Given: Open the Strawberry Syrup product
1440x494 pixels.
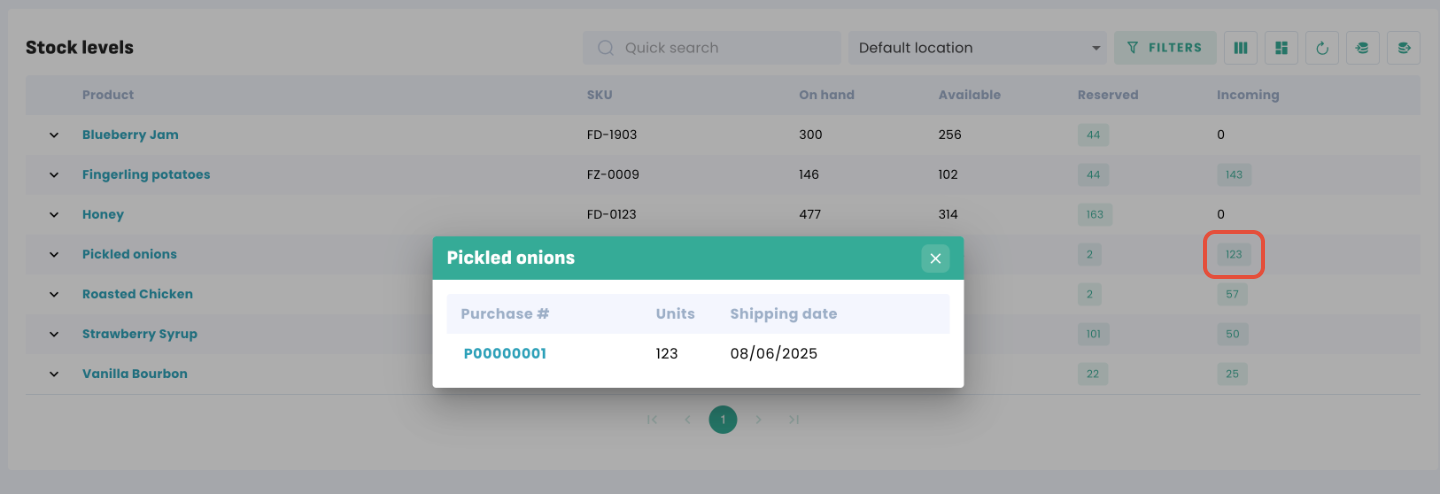Looking at the screenshot, I should [139, 334].
